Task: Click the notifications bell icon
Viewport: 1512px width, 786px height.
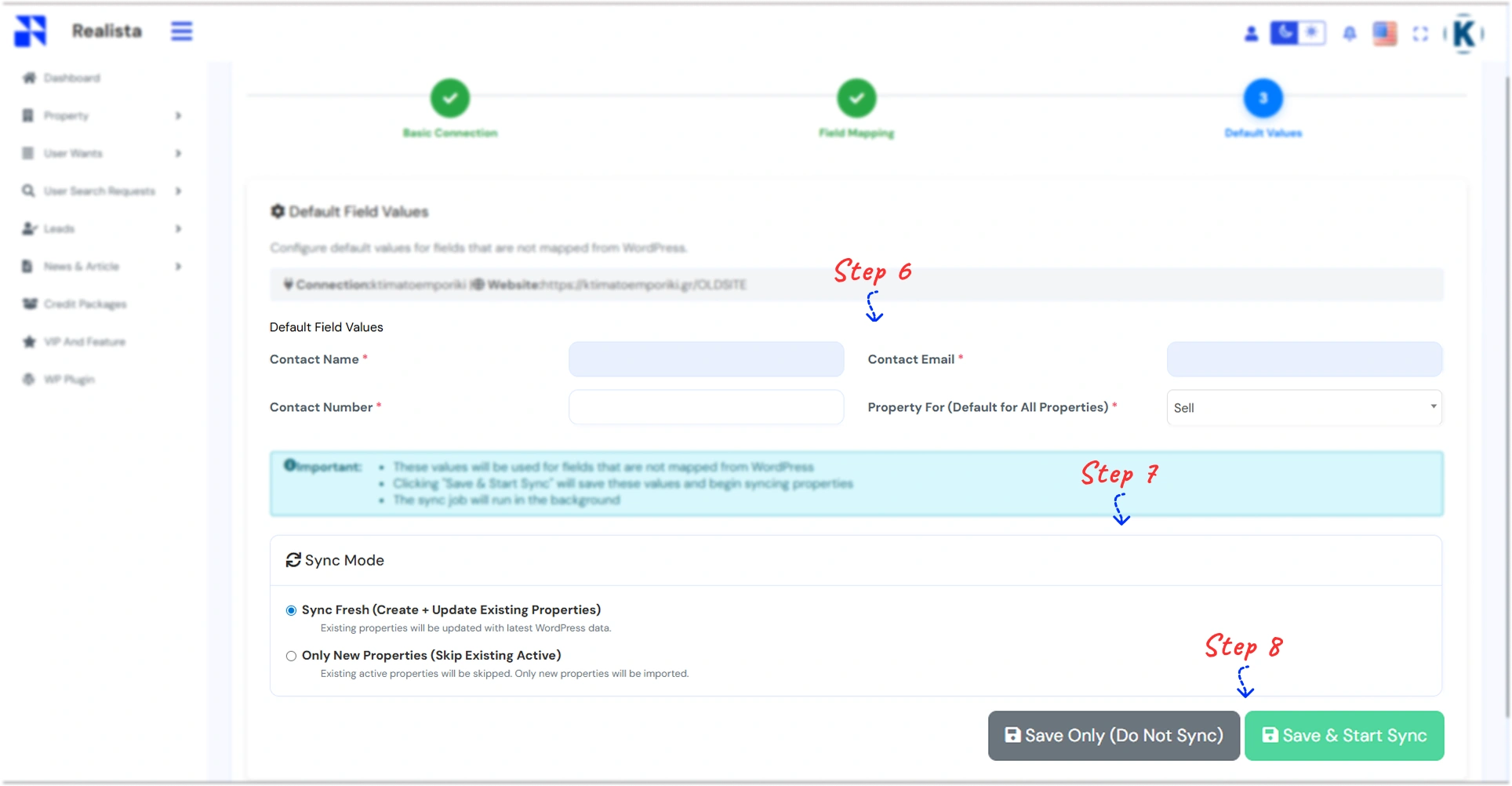Action: pyautogui.click(x=1350, y=34)
